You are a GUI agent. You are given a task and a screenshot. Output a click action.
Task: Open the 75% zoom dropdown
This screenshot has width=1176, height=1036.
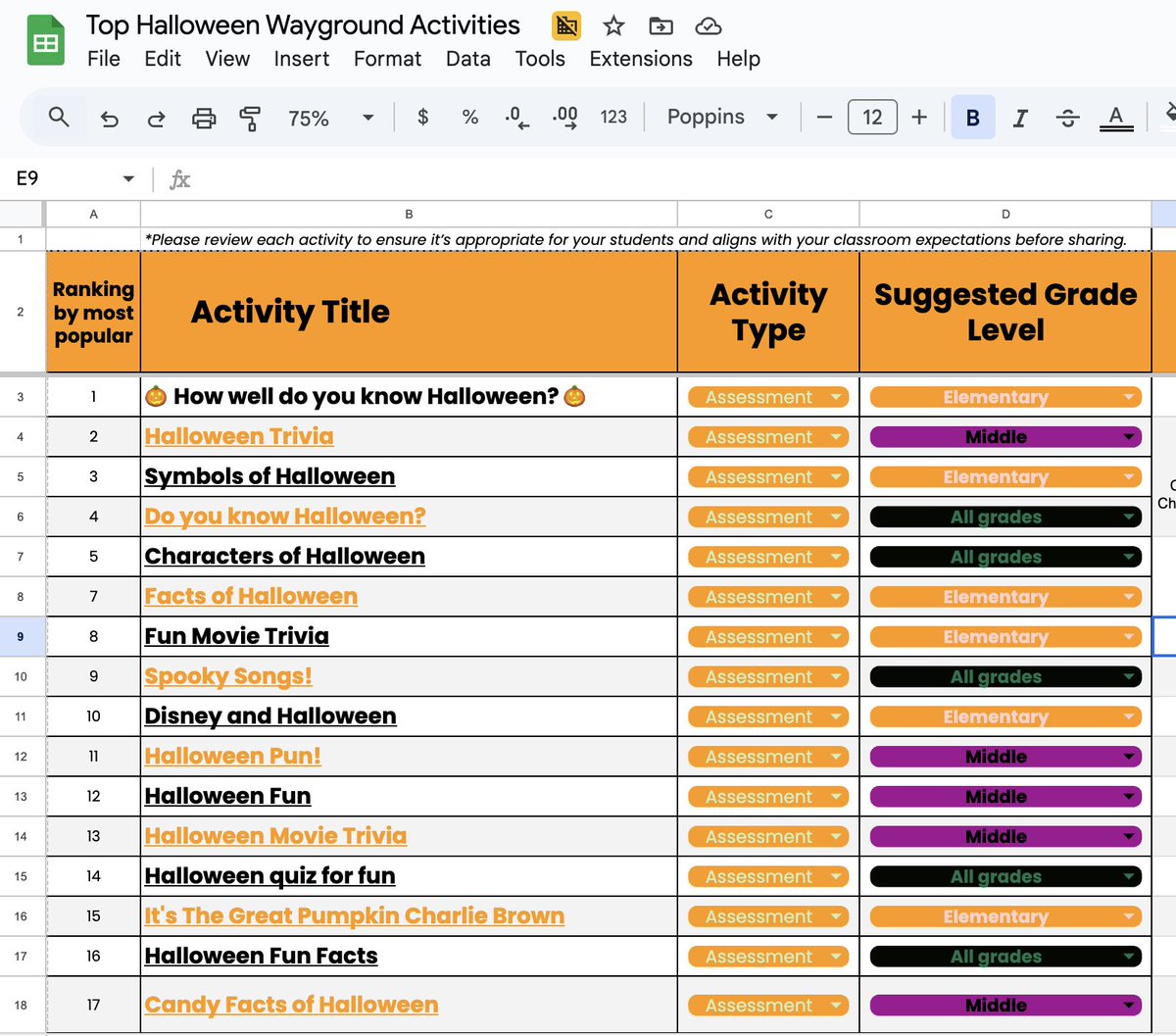(331, 118)
